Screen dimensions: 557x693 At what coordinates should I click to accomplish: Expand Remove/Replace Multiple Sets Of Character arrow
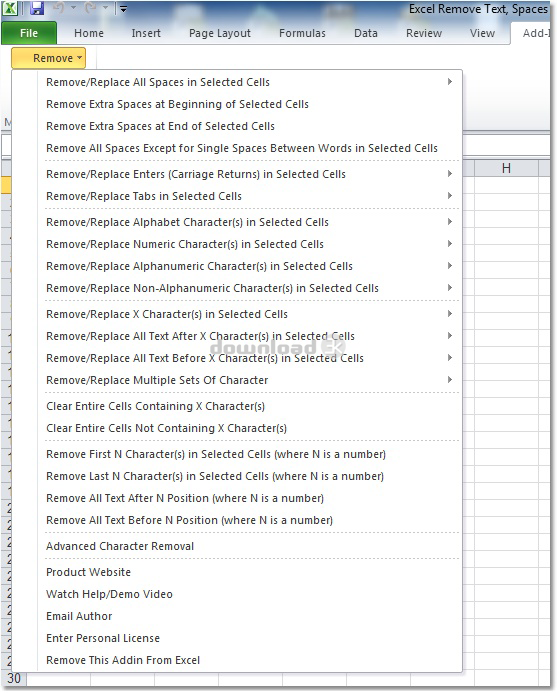[450, 380]
